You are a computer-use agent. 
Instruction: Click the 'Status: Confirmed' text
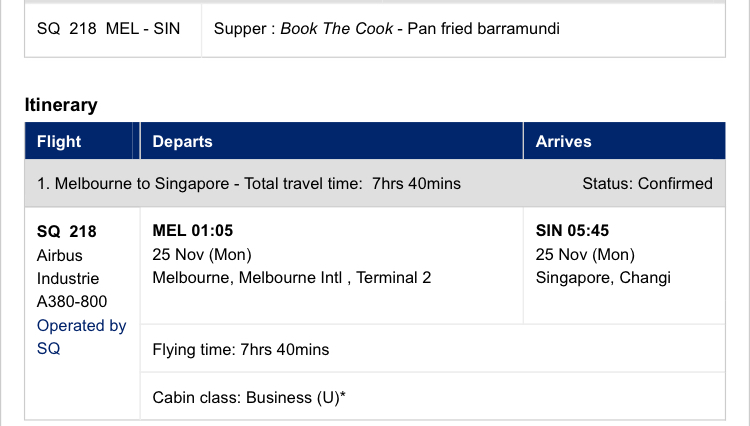coord(648,184)
